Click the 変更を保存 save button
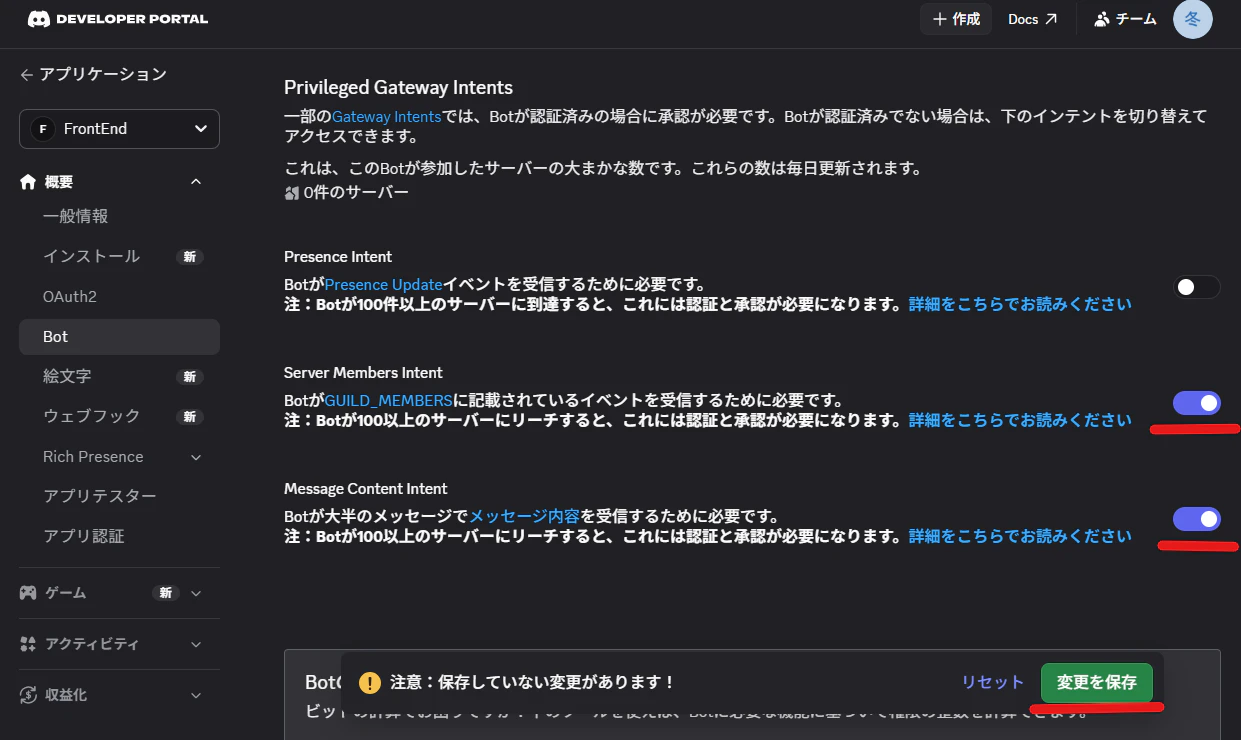Screen dimensions: 1241x740 1097,682
